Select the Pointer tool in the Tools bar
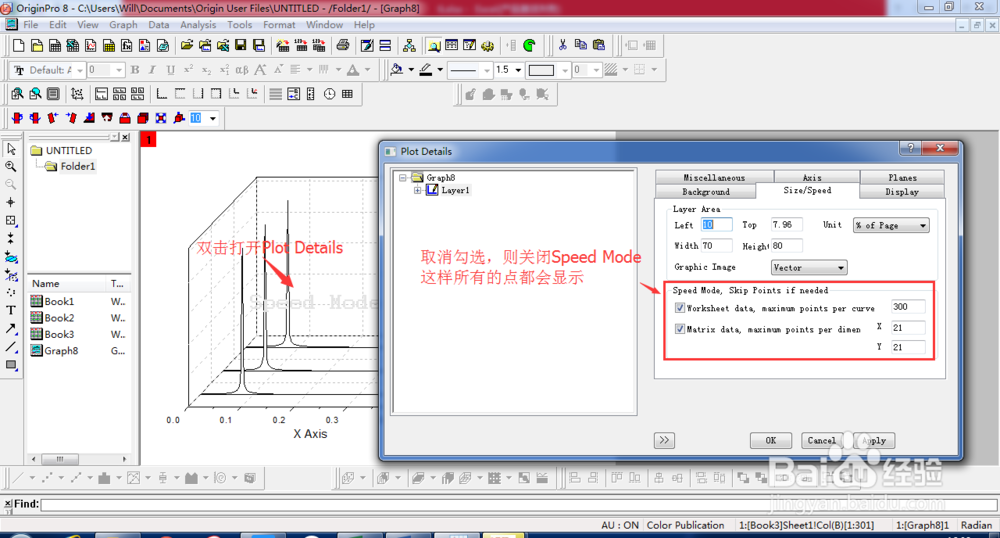The width and height of the screenshot is (1000, 538). click(x=11, y=149)
